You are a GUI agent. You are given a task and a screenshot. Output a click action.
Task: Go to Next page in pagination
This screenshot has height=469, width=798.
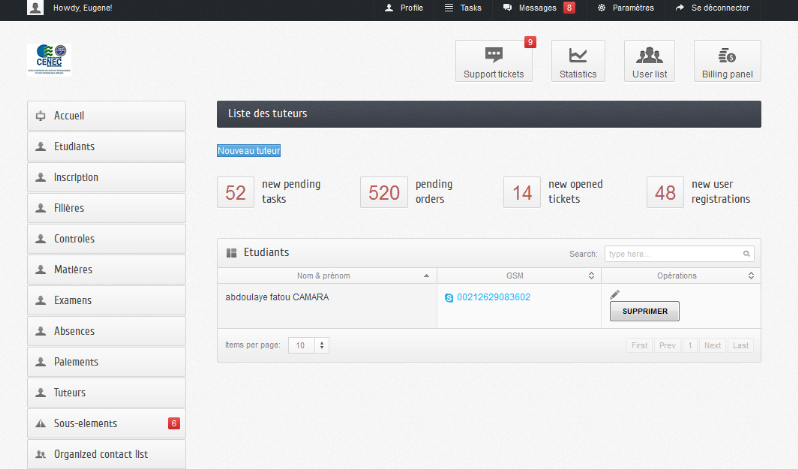pos(712,345)
